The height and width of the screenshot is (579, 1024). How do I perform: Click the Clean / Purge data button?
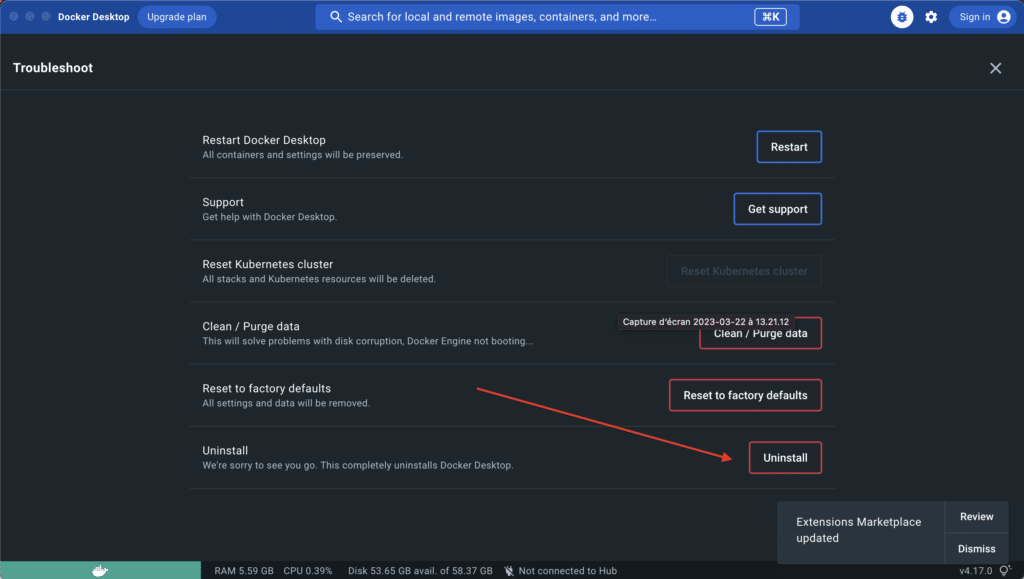[x=760, y=334]
